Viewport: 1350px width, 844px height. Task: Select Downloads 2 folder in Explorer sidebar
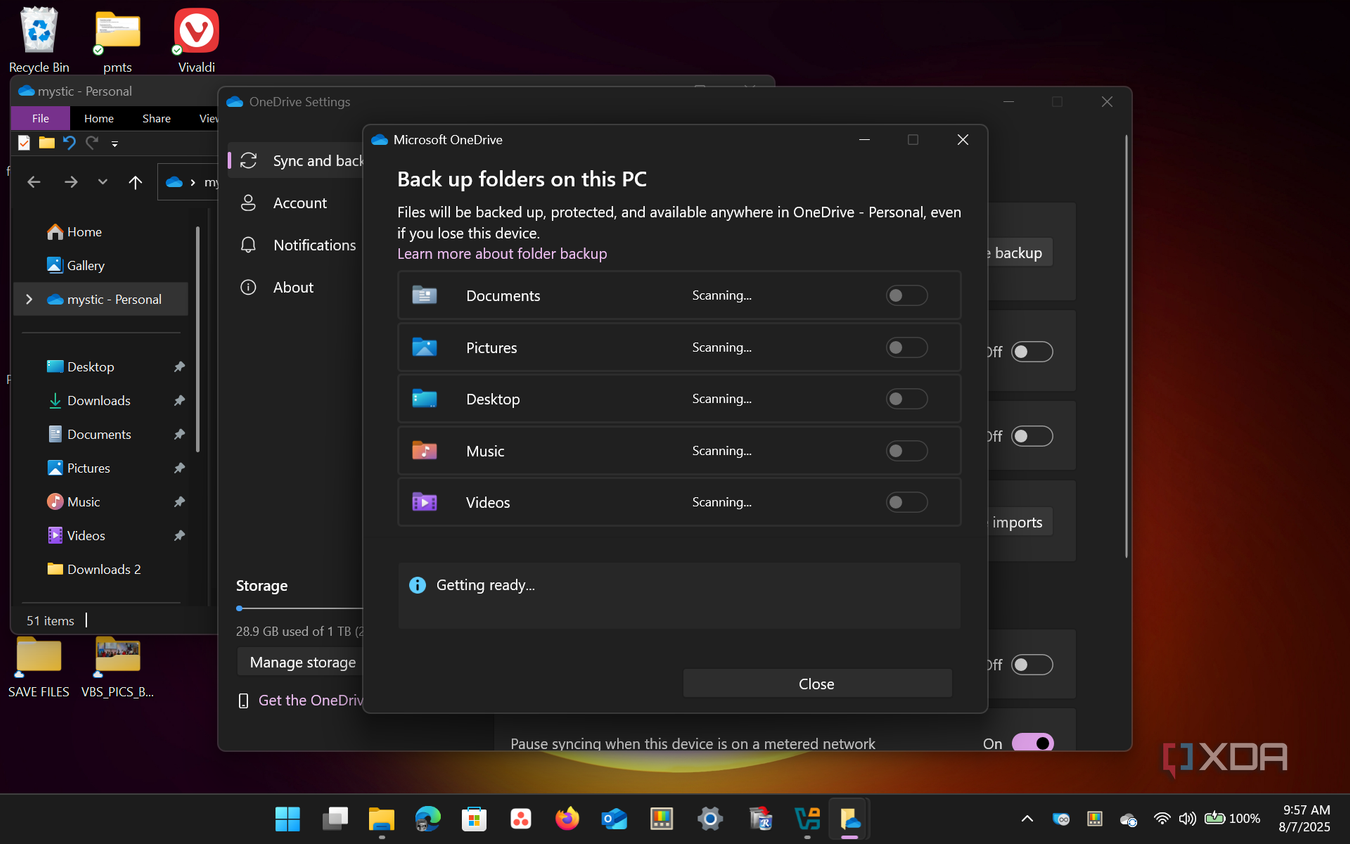(104, 569)
